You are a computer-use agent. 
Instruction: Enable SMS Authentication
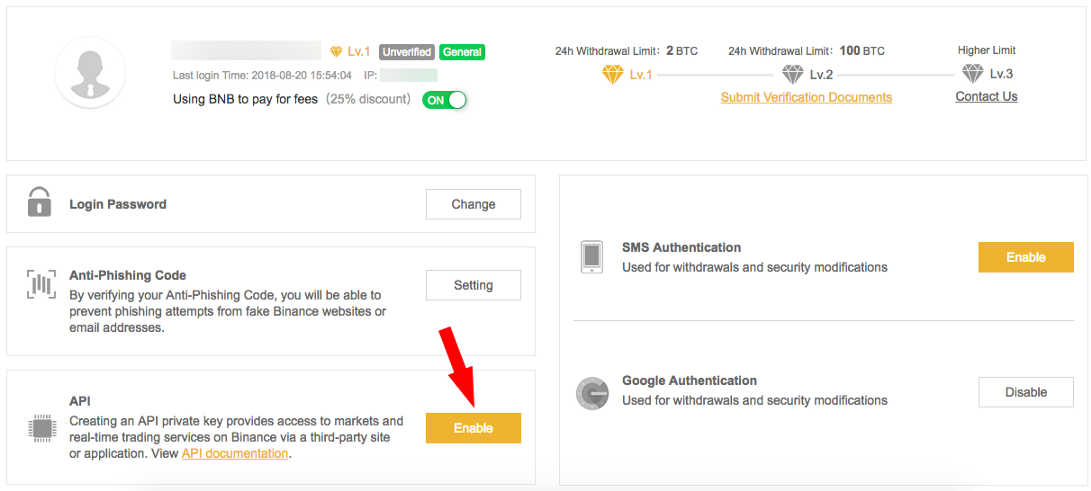pyautogui.click(x=1026, y=257)
